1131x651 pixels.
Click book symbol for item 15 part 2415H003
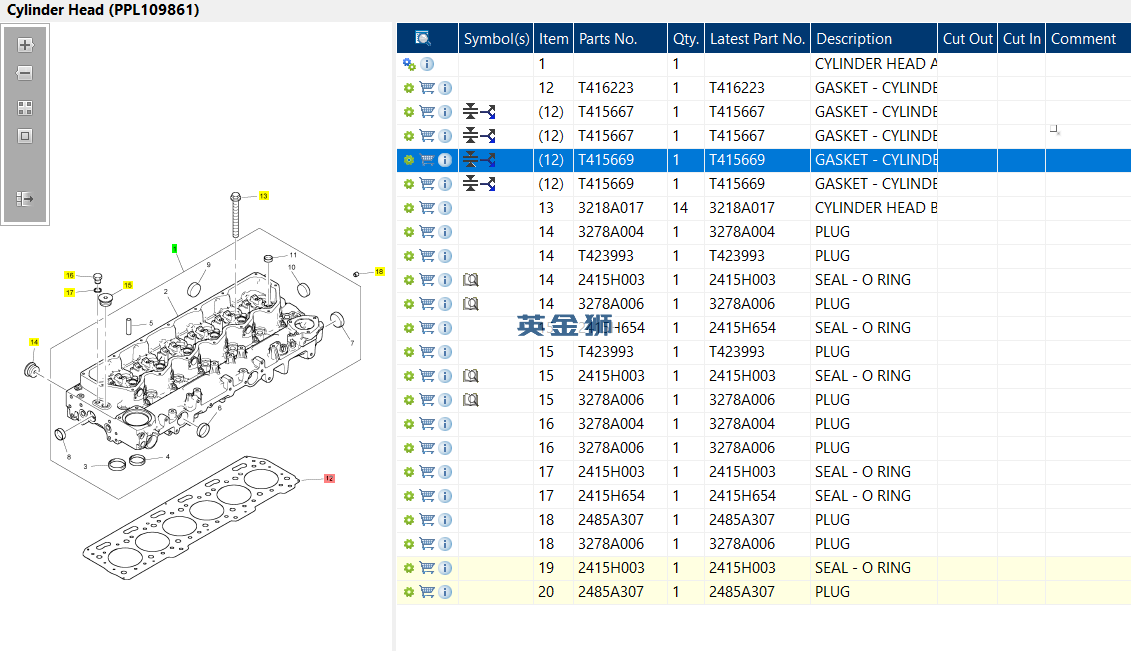pyautogui.click(x=471, y=376)
